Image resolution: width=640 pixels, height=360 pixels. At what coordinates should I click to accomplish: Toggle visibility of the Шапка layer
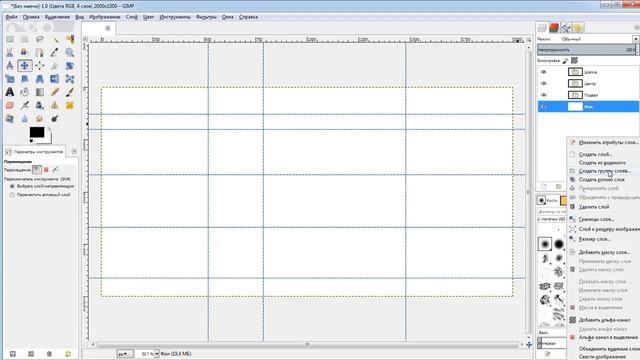(543, 72)
